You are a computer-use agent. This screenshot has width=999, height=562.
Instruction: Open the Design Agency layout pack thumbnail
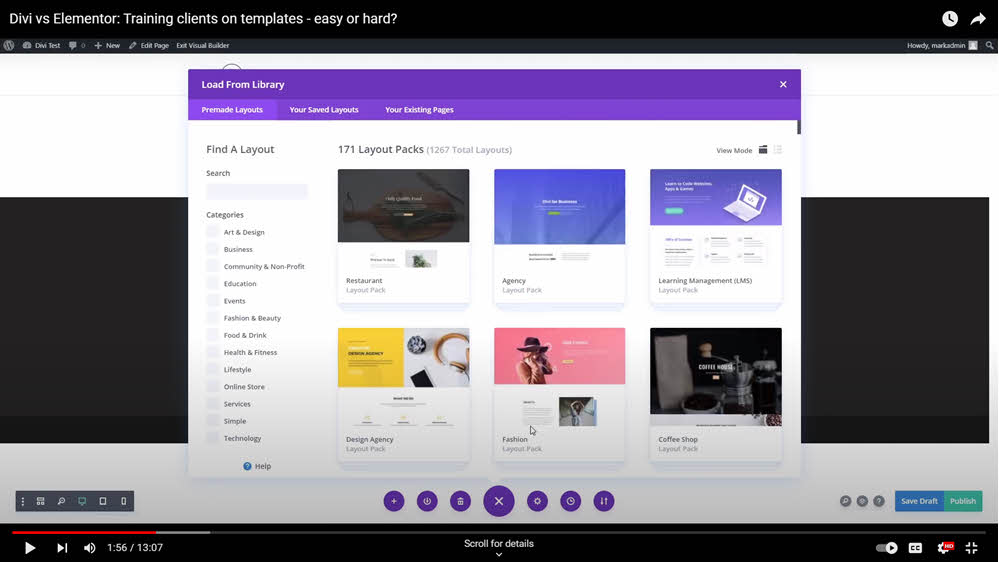(403, 378)
